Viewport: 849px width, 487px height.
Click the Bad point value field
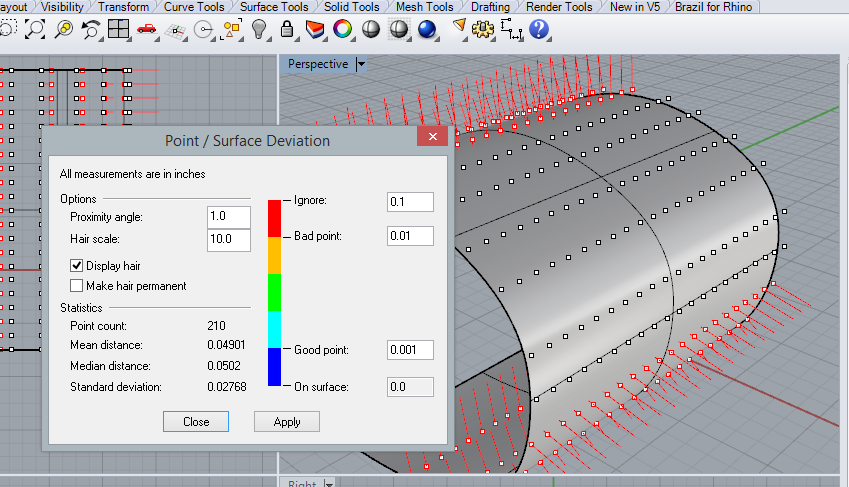pyautogui.click(x=410, y=237)
